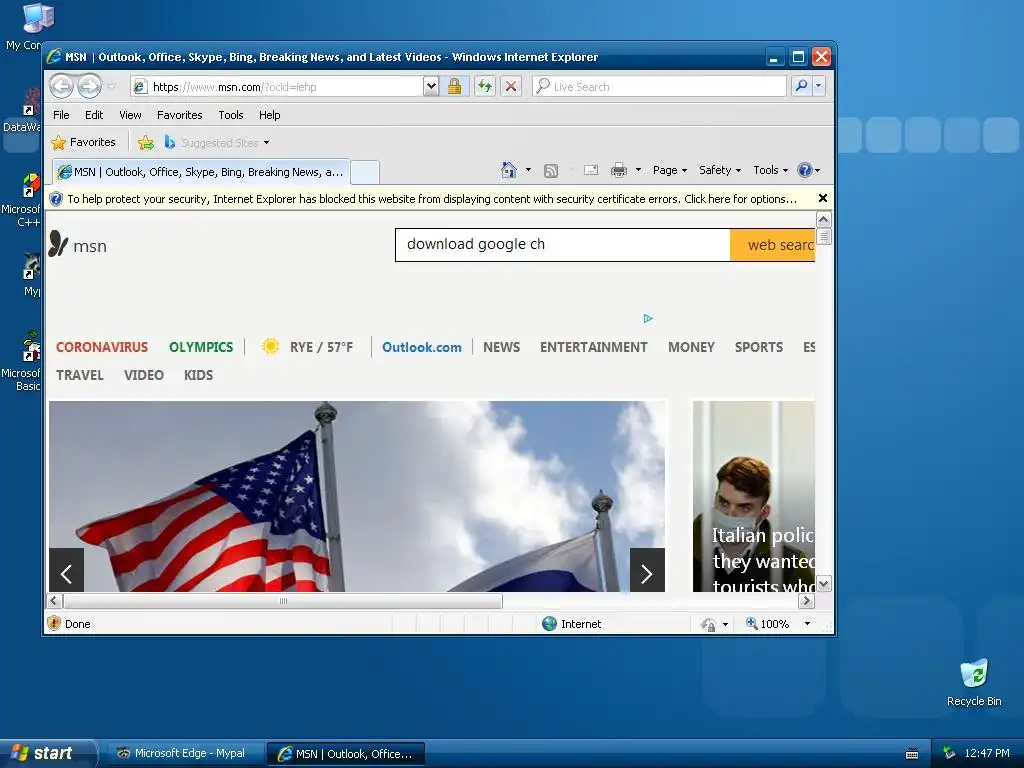Click the AdChoices triangle icon
1024x768 pixels.
point(648,318)
